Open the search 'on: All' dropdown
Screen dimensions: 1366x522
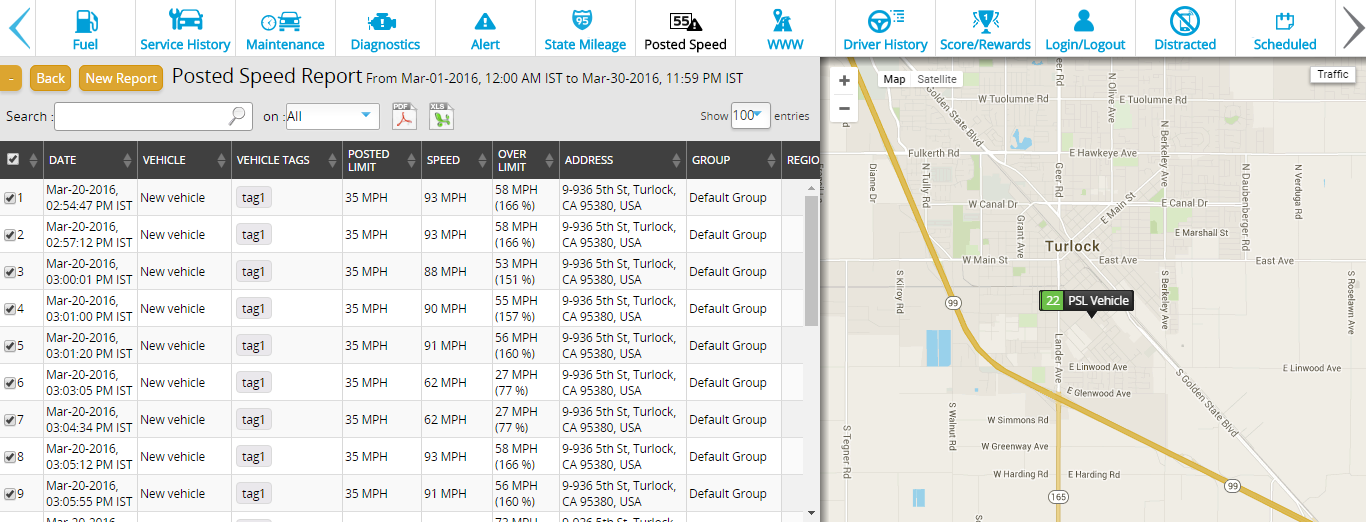point(333,116)
